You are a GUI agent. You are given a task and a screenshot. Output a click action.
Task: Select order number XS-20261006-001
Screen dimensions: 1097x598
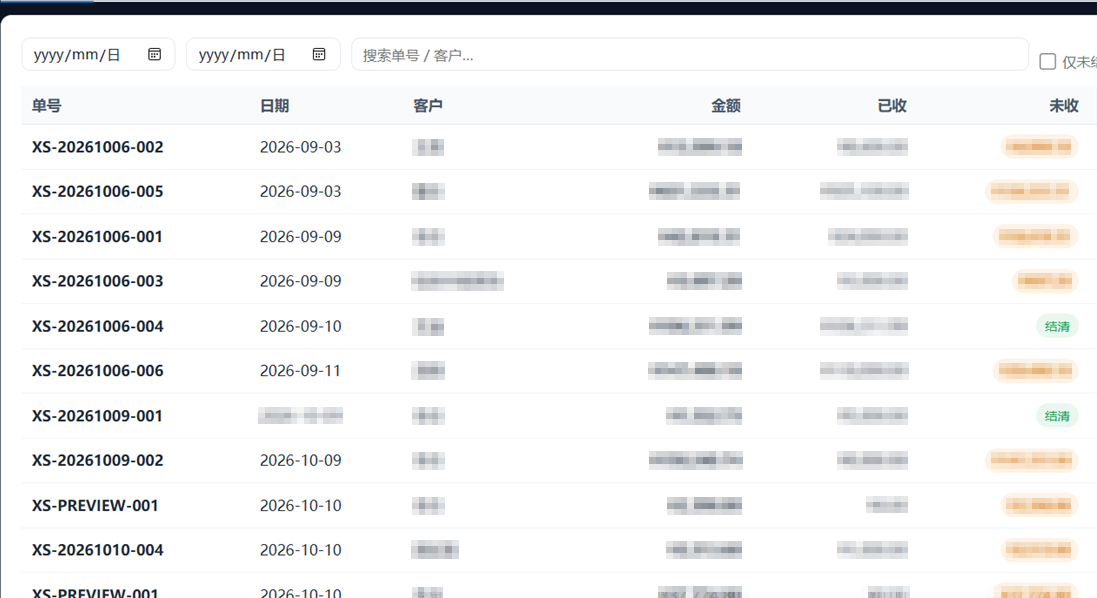(97, 236)
